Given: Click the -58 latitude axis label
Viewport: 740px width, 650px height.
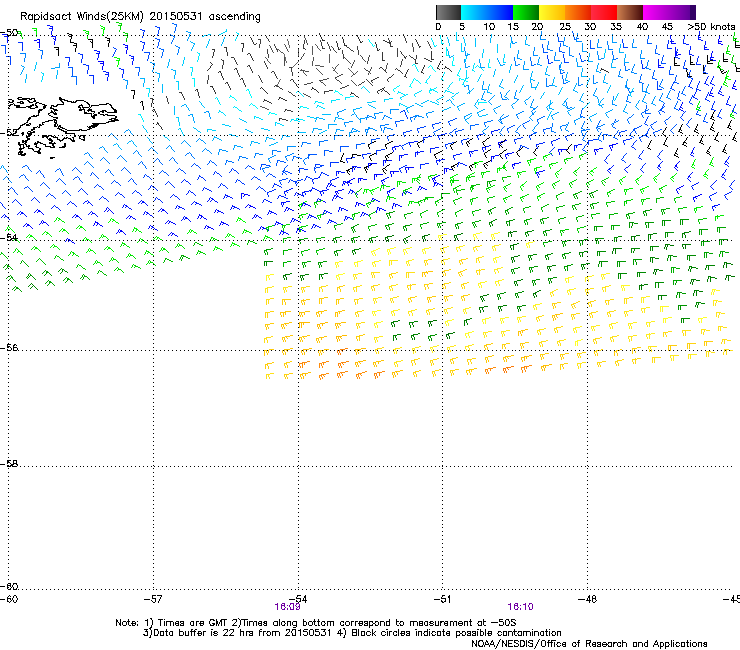Looking at the screenshot, I should tap(9, 464).
